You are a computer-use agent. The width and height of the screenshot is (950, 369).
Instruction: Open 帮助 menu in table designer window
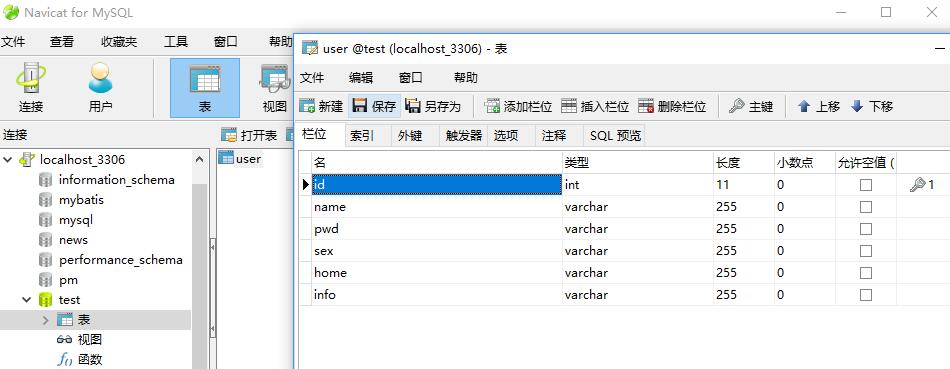click(466, 78)
